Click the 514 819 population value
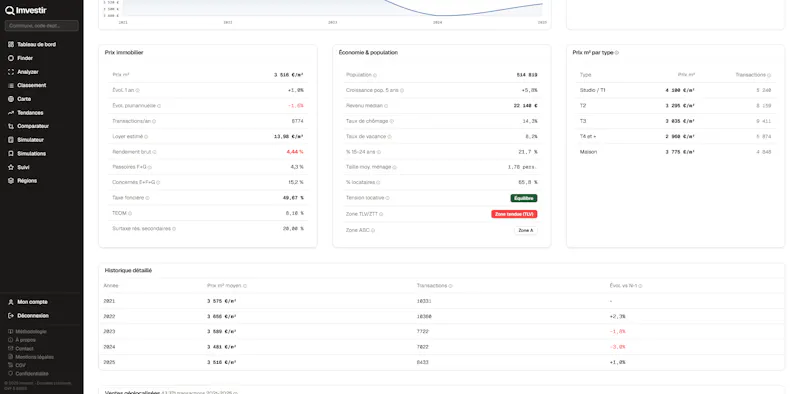 click(x=527, y=75)
